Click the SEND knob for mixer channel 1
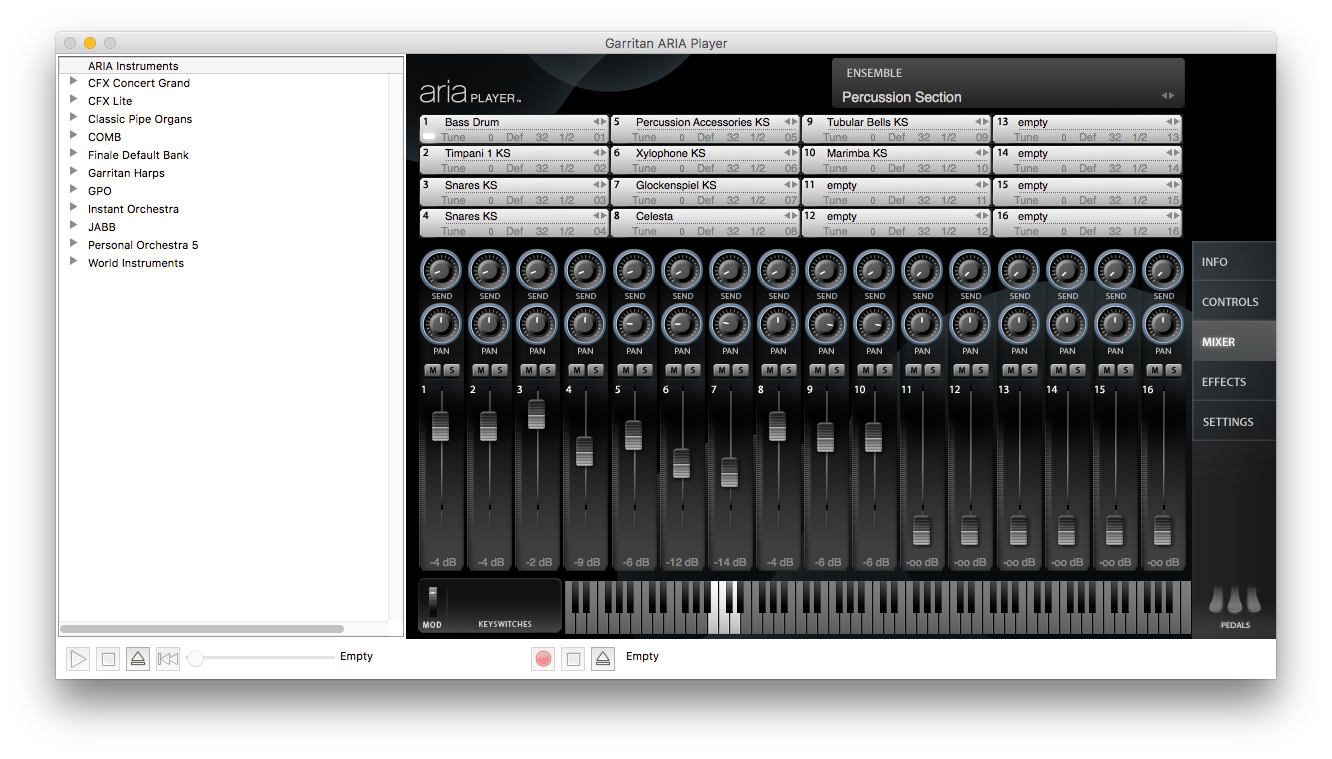1332x759 pixels. tap(441, 270)
